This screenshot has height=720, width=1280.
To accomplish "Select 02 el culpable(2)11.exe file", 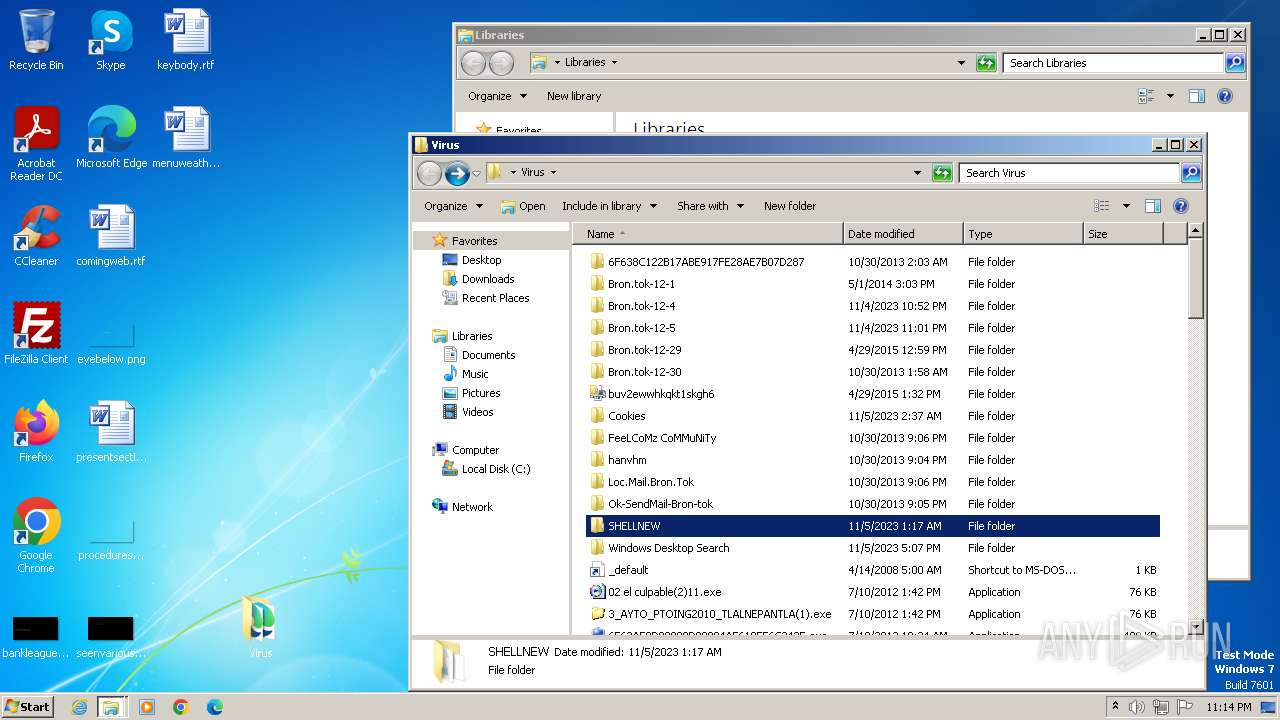I will (872, 592).
